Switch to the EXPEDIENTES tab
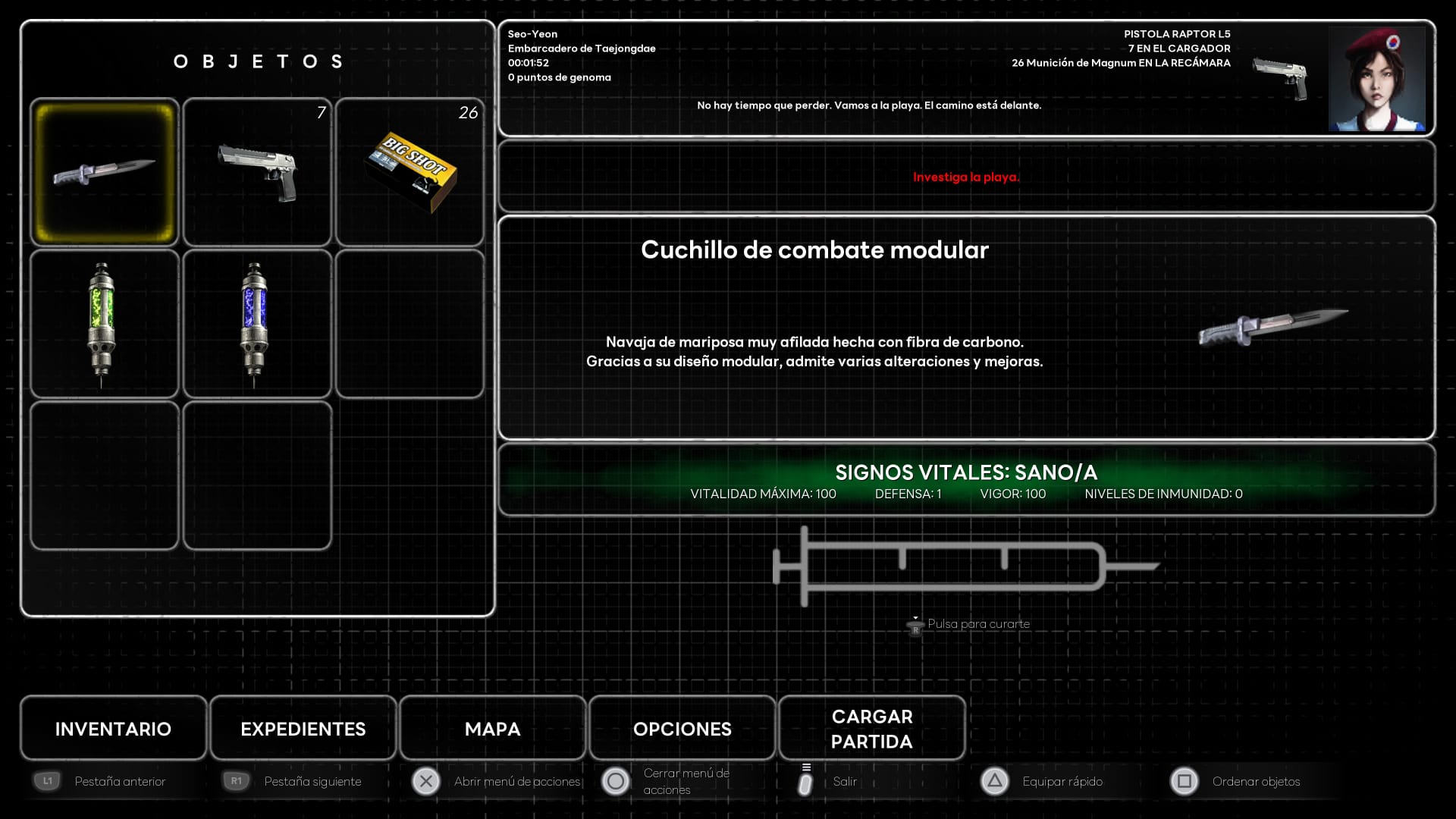This screenshot has height=819, width=1456. [303, 729]
